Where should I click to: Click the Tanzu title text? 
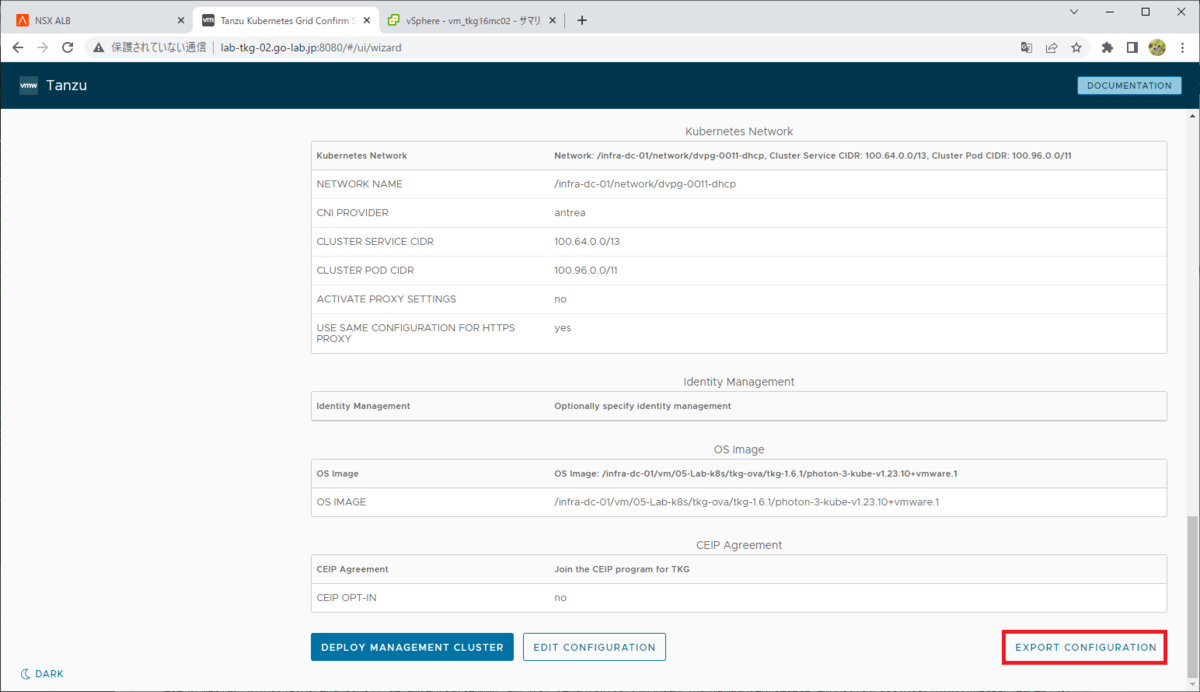pyautogui.click(x=67, y=86)
